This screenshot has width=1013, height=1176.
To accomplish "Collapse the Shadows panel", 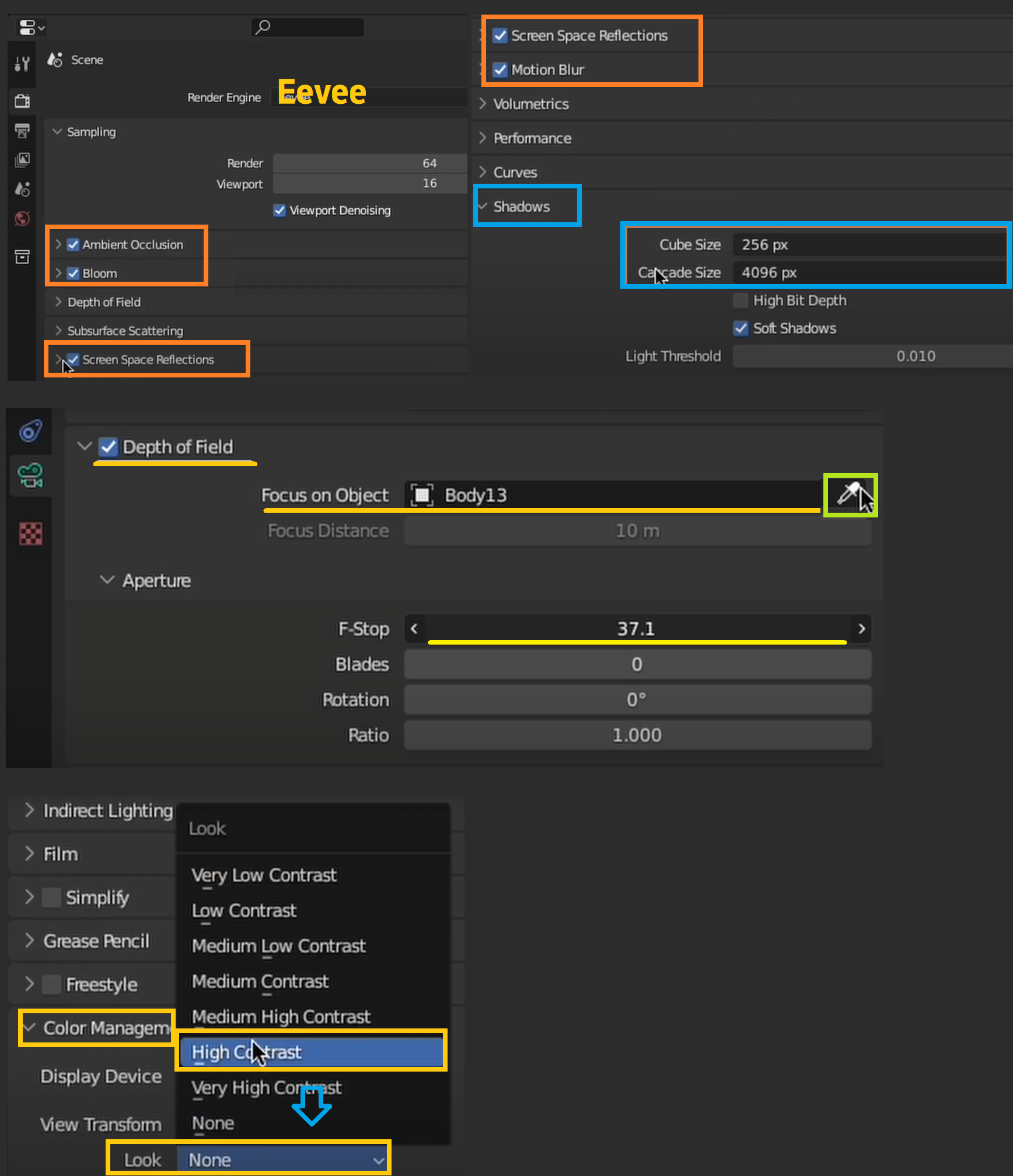I will coord(483,206).
